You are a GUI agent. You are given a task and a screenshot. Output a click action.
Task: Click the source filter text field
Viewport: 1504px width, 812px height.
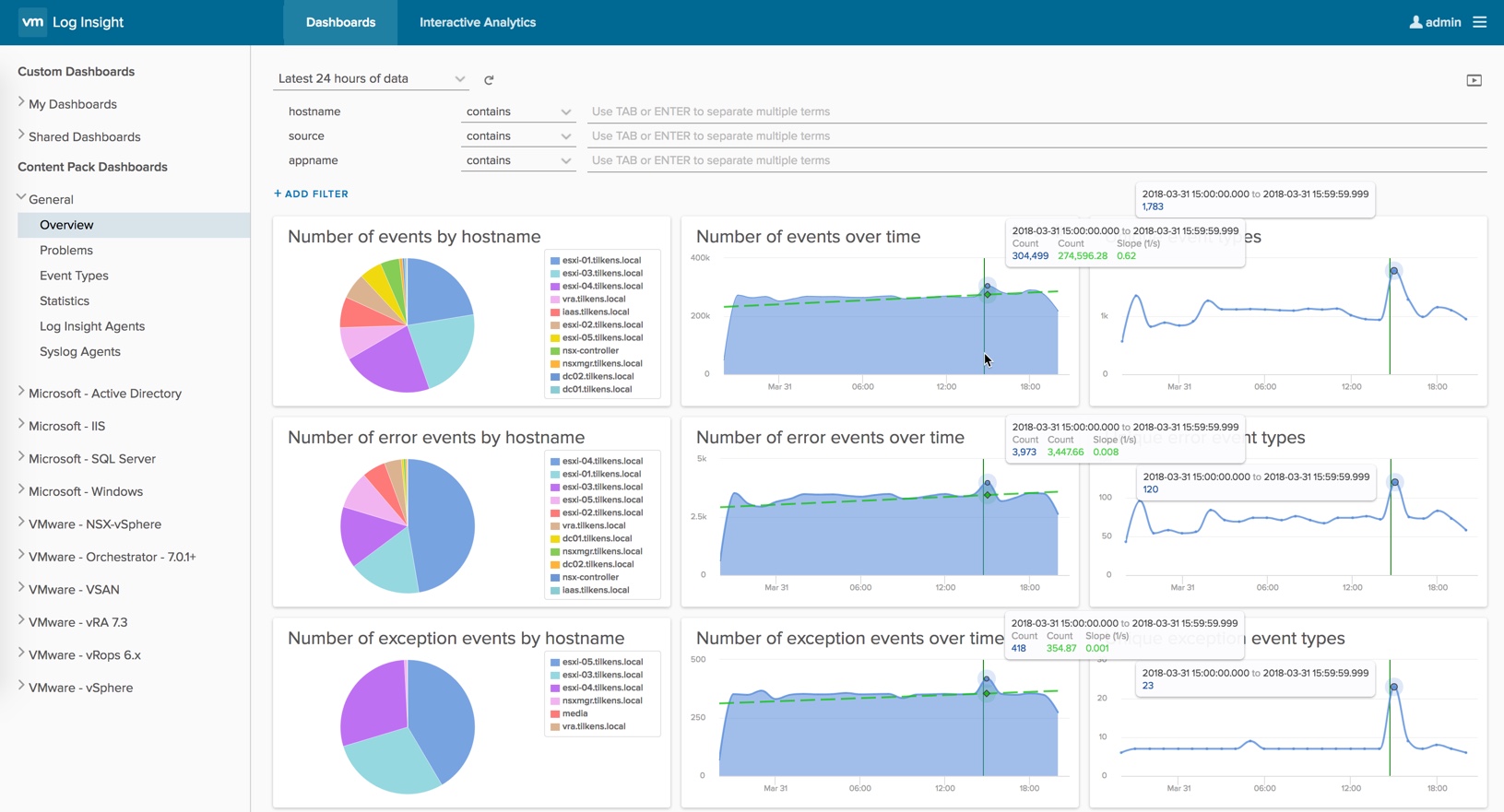click(1036, 135)
